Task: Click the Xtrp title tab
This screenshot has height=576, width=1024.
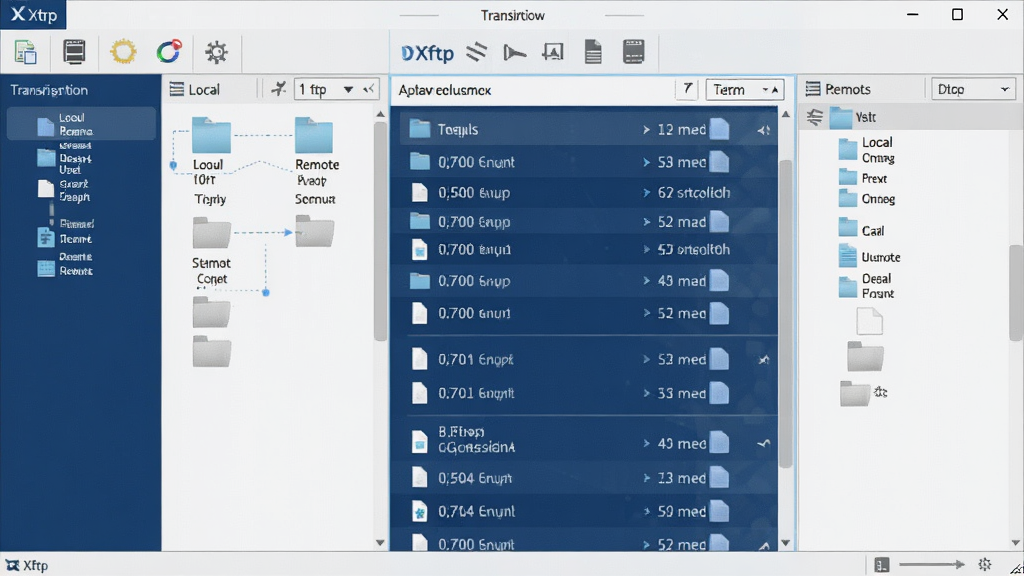Action: [33, 14]
